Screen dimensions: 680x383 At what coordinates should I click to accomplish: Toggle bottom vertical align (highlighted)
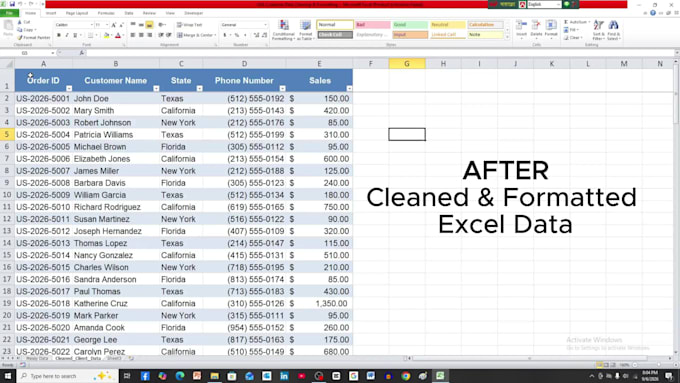tap(150, 25)
